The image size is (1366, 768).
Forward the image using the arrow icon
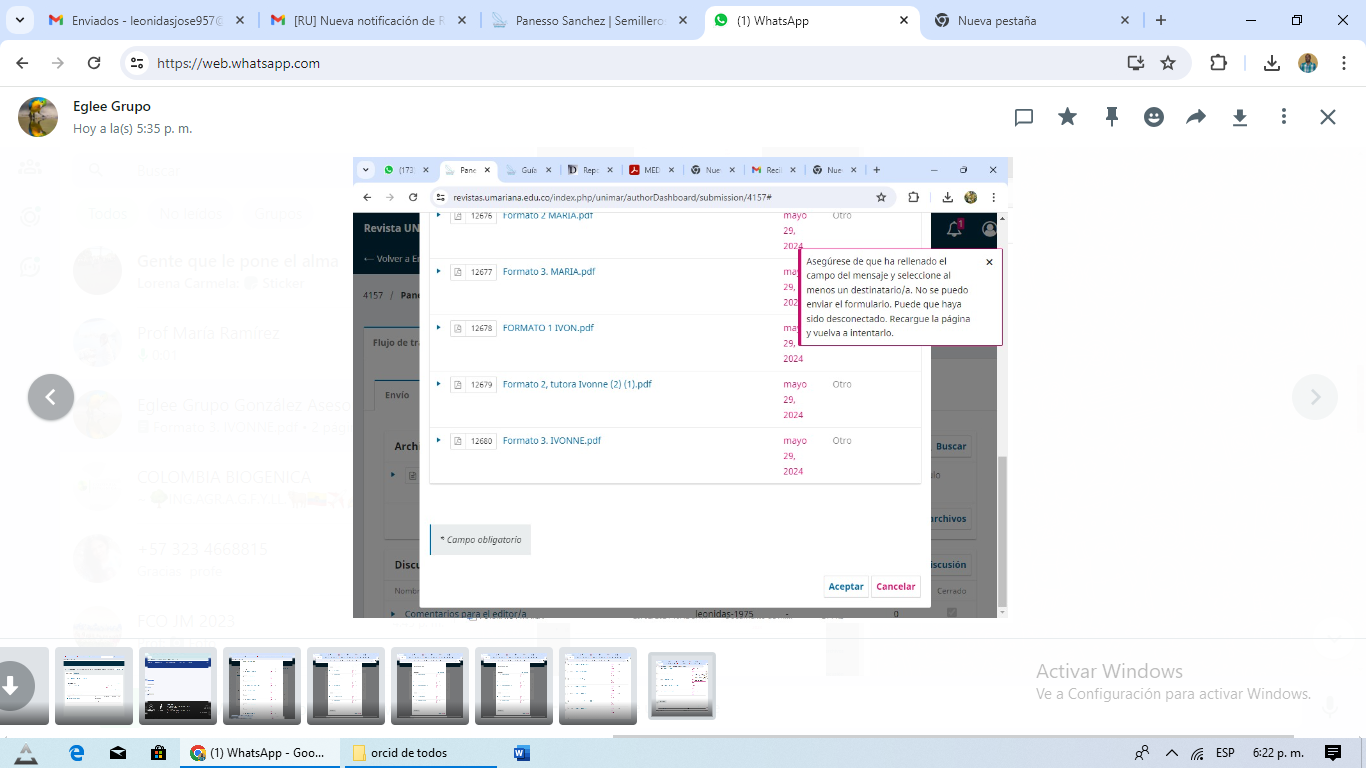(1196, 117)
